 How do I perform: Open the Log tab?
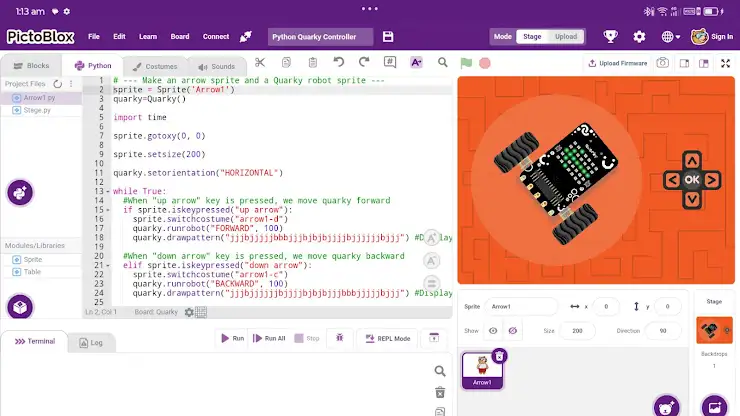click(x=91, y=342)
